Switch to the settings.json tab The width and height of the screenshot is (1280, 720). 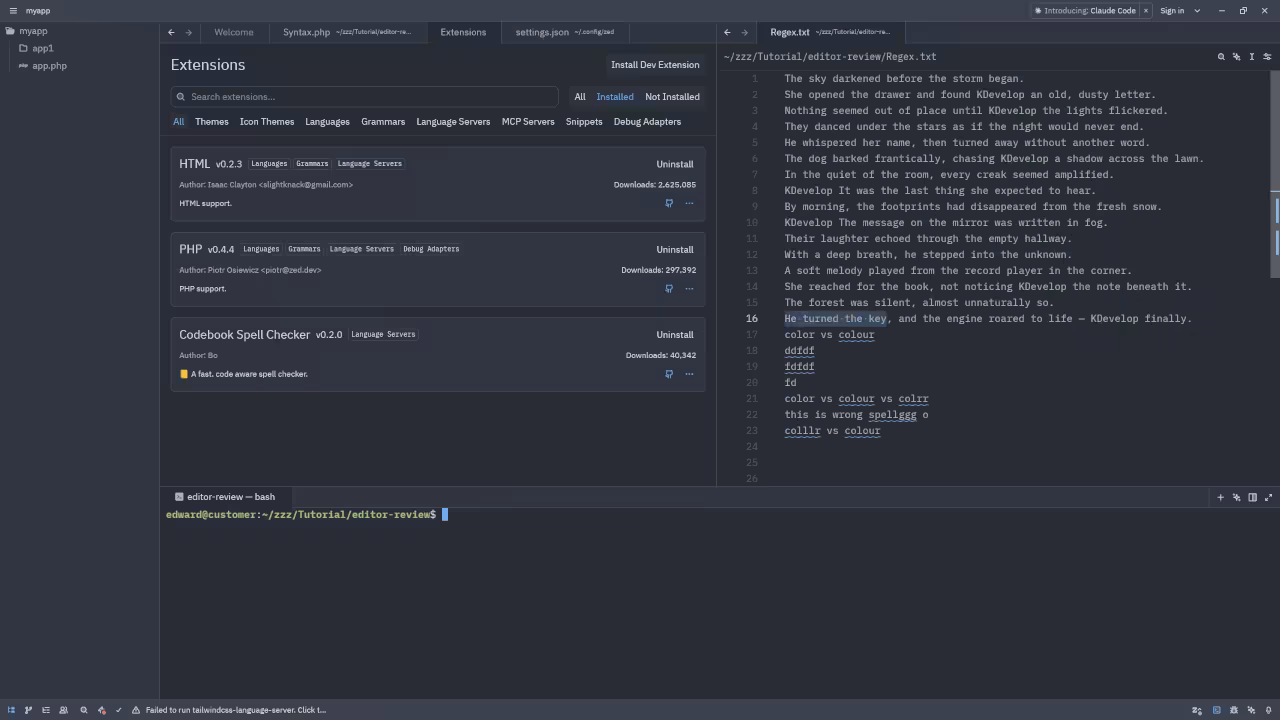[542, 32]
